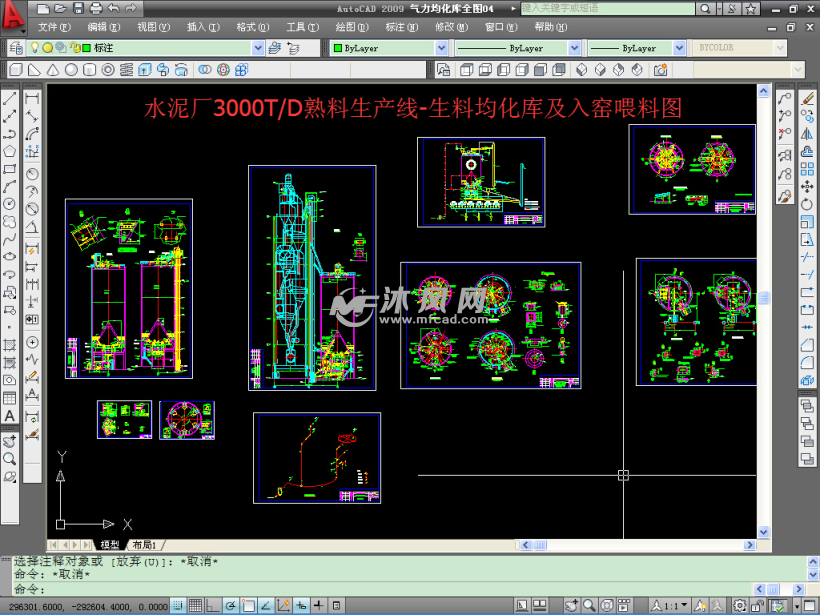This screenshot has height=615, width=820.
Task: Expand the ByLayer linetype dropdown
Action: click(x=574, y=48)
